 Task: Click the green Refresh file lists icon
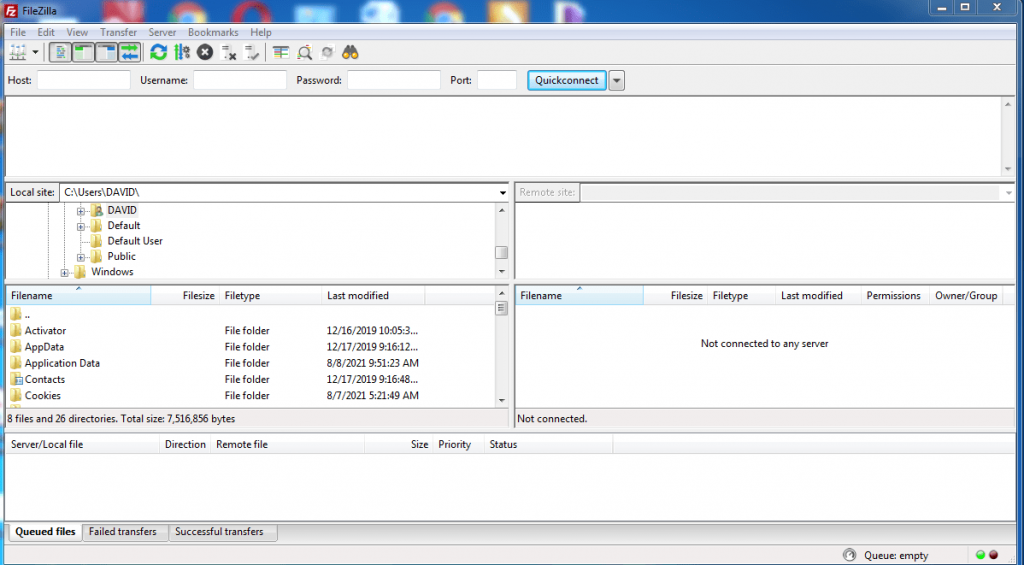click(x=158, y=52)
